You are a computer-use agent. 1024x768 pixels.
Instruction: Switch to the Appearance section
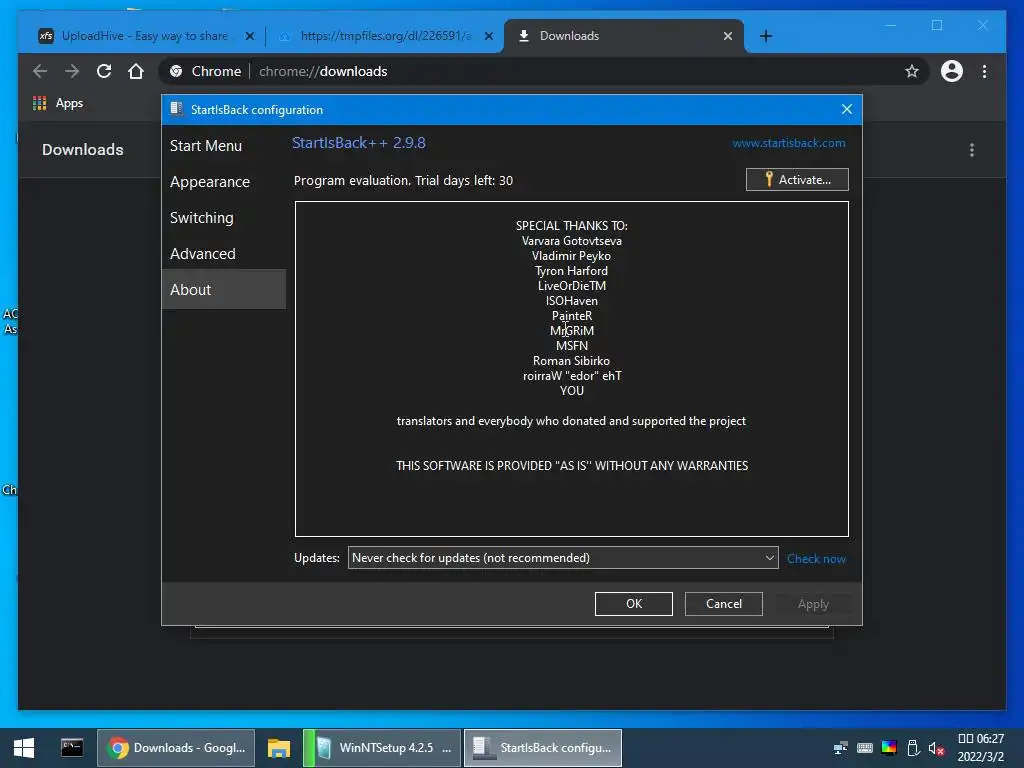(210, 182)
